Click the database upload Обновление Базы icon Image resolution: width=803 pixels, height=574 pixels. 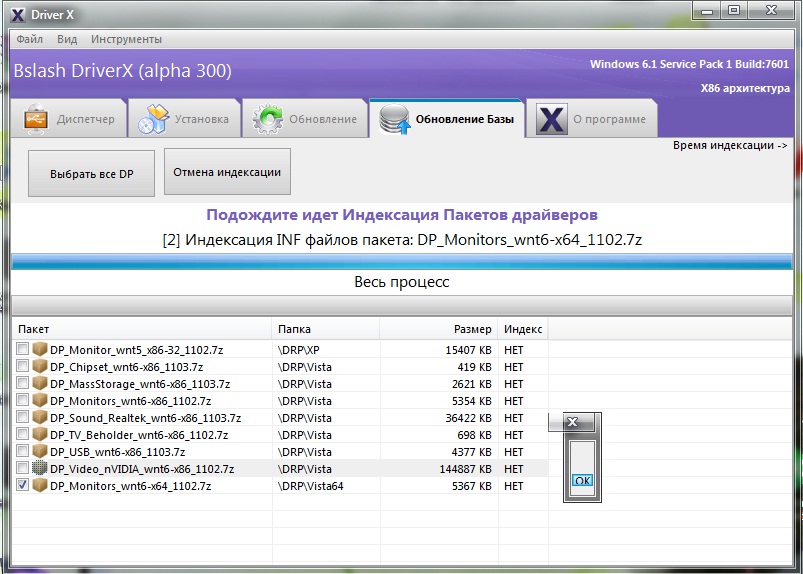[x=394, y=119]
